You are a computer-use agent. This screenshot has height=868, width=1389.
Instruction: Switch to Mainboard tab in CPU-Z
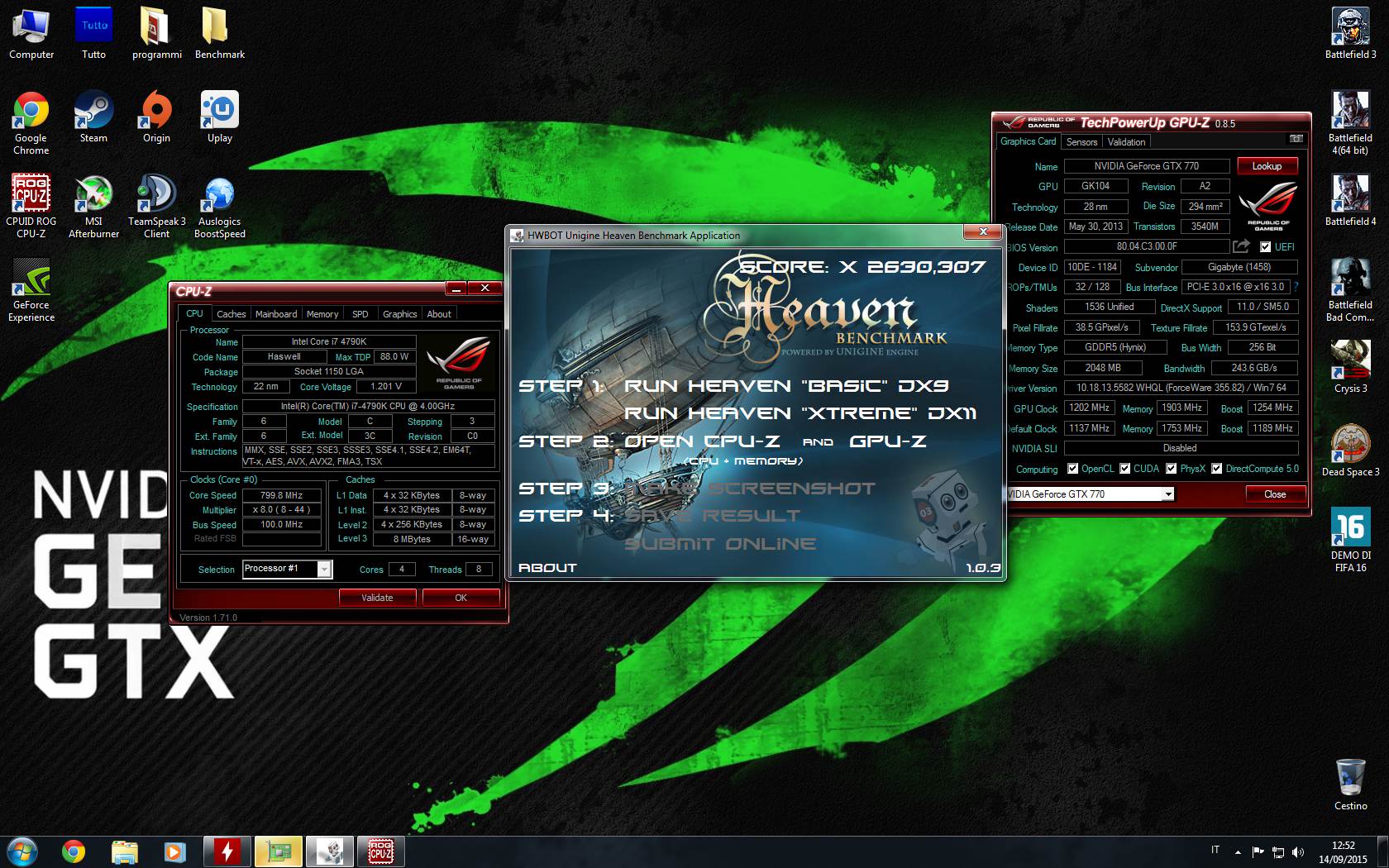(x=276, y=314)
